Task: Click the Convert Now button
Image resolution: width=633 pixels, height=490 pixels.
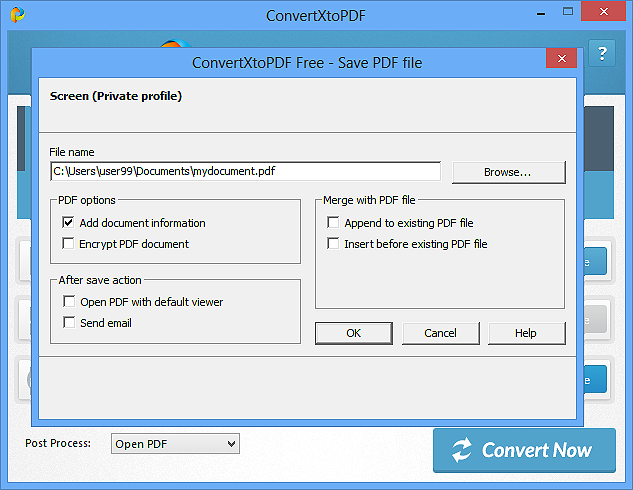Action: pyautogui.click(x=524, y=450)
